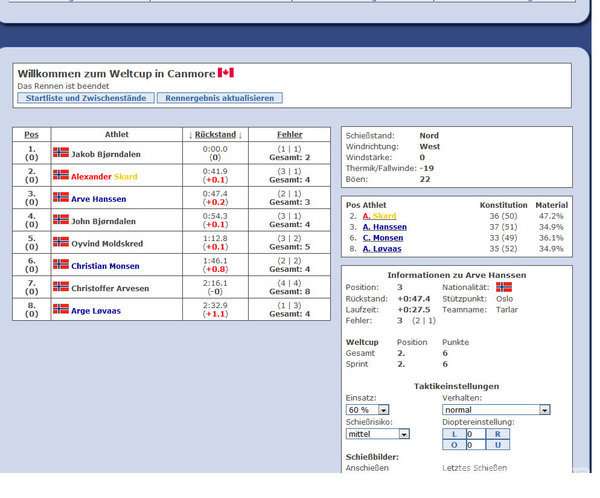Click Jakob Bjørndalen athlete name

[x=106, y=154]
